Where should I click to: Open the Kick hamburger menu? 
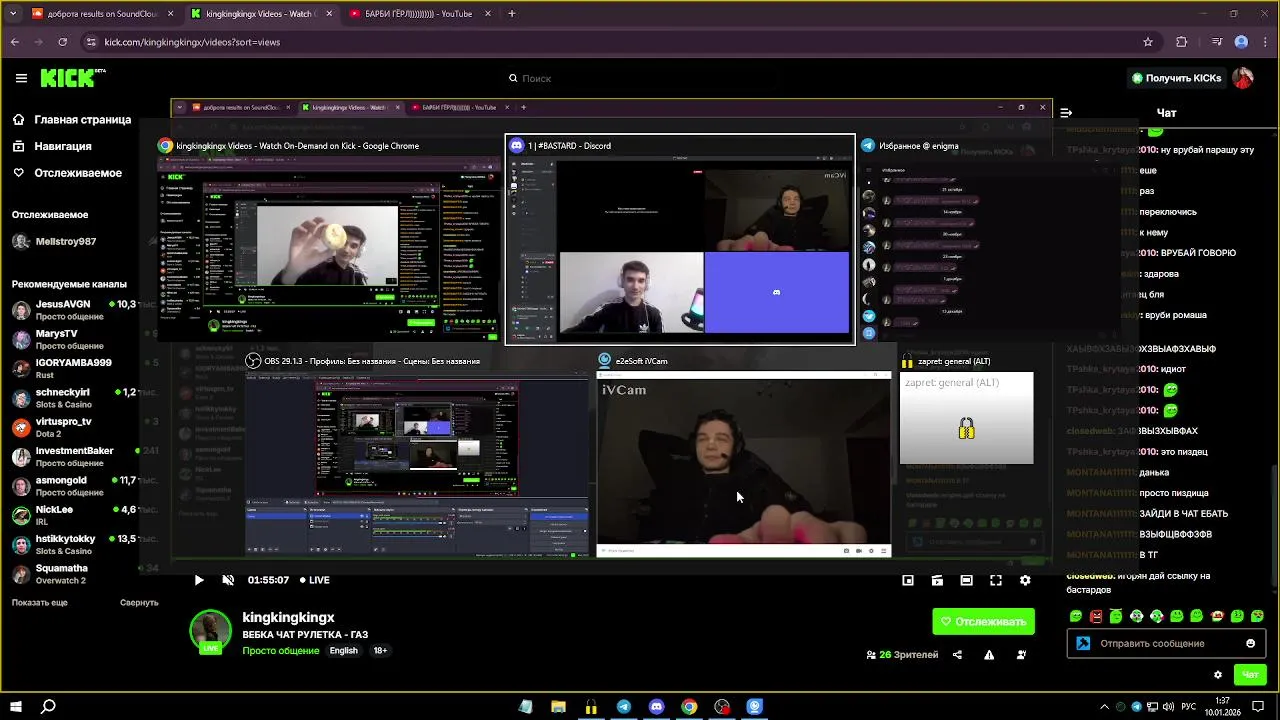pos(21,78)
